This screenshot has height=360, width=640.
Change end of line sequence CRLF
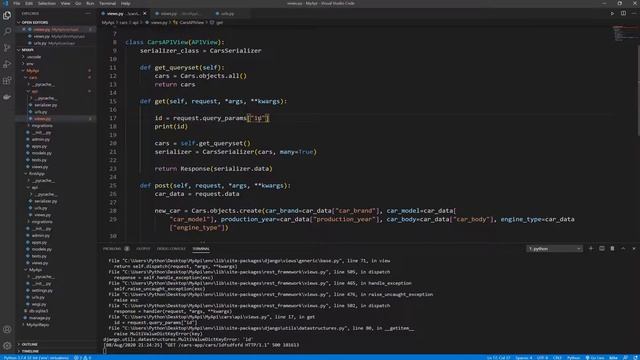[557, 358]
